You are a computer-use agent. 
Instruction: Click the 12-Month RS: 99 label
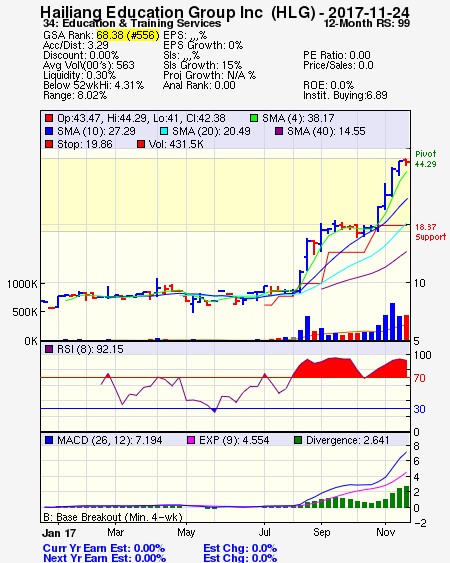(367, 24)
